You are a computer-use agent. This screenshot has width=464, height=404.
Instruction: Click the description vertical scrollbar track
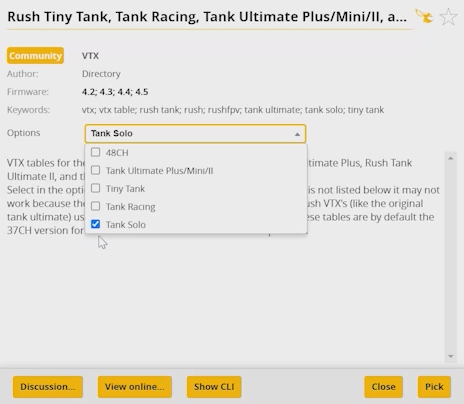pyautogui.click(x=451, y=257)
